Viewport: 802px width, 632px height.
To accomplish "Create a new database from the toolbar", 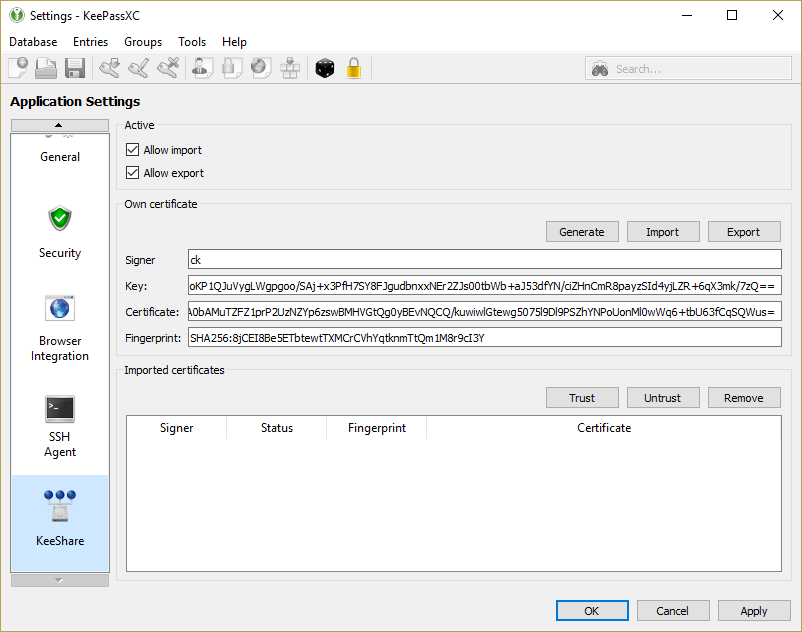I will [x=18, y=67].
